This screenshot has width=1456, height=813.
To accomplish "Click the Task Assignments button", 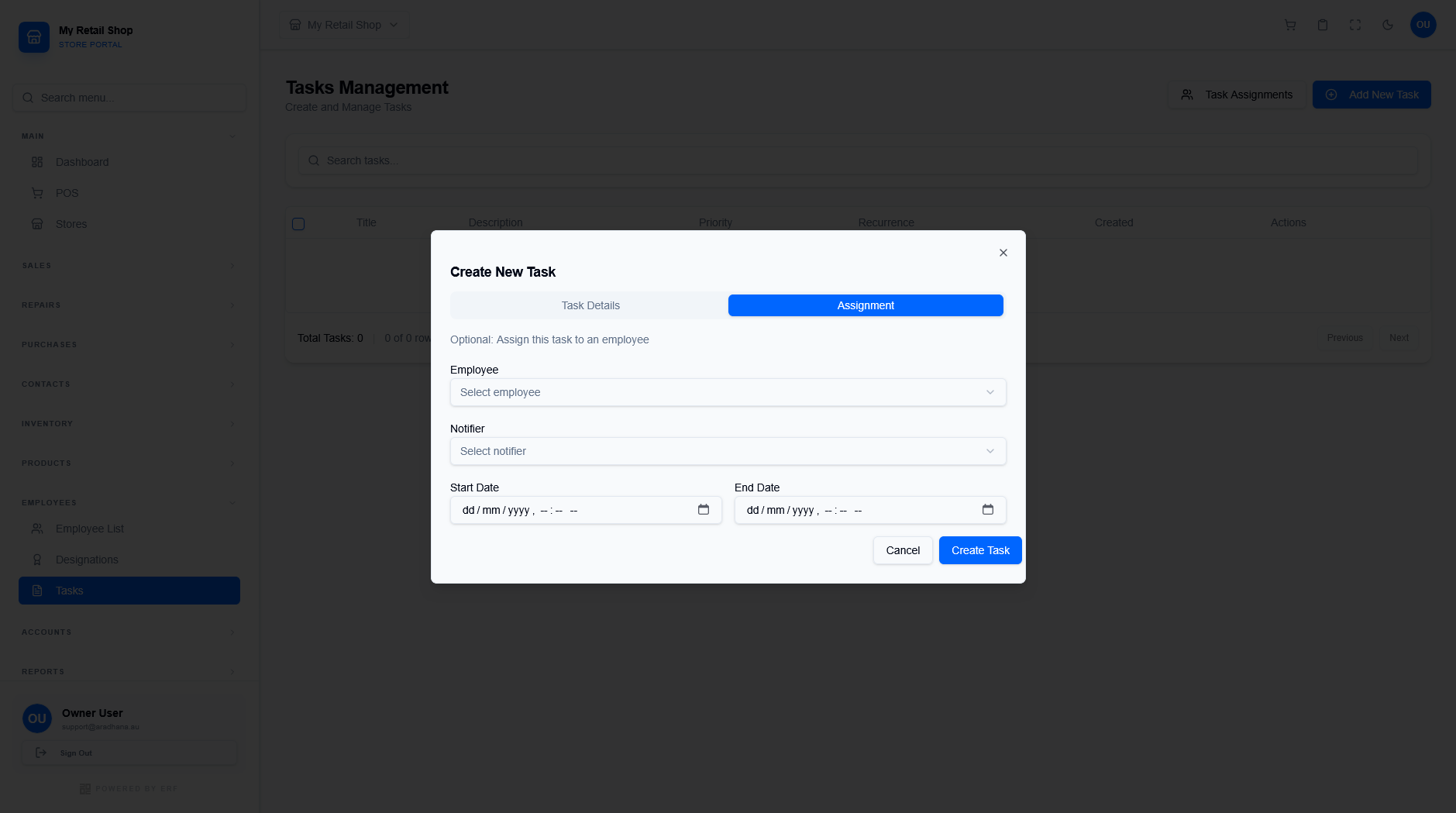I will (1237, 94).
